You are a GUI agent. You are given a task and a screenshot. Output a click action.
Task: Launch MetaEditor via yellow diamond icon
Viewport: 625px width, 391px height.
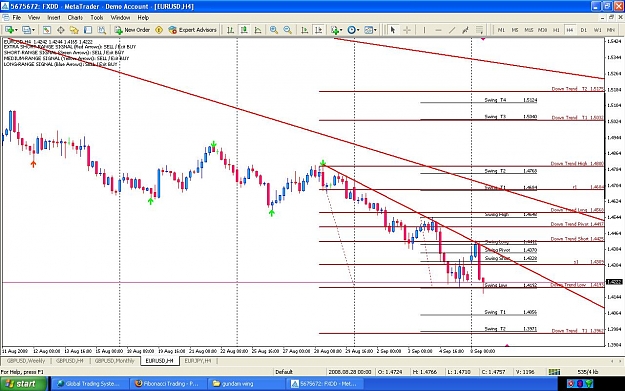(159, 30)
